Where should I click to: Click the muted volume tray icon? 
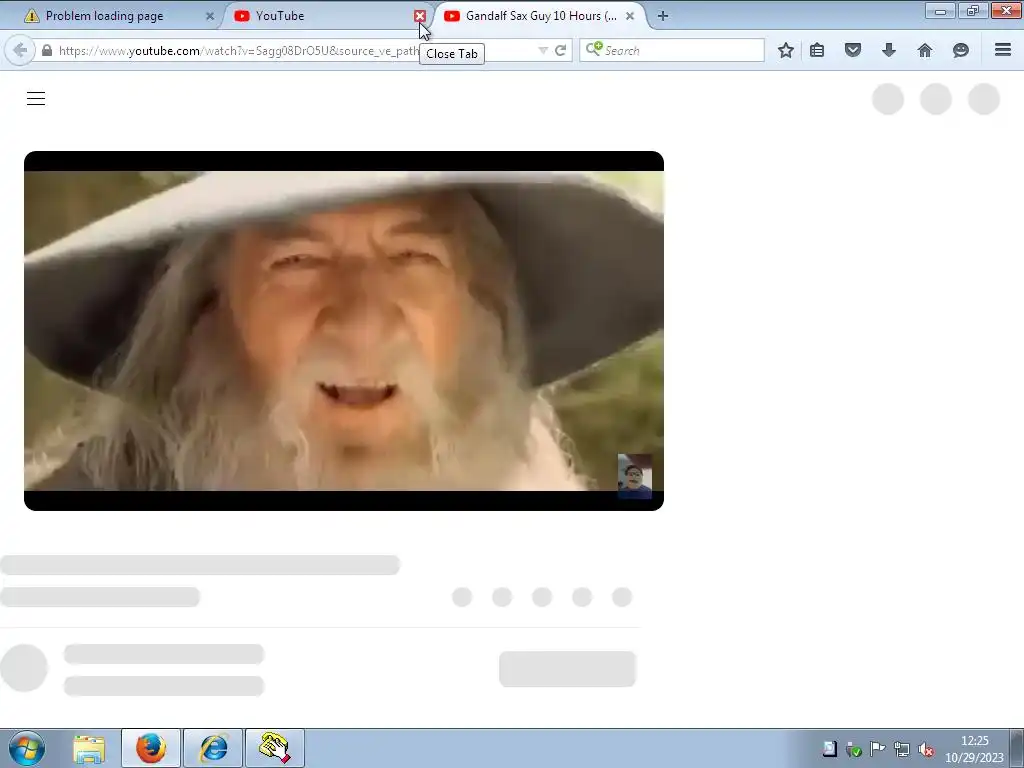(x=925, y=749)
